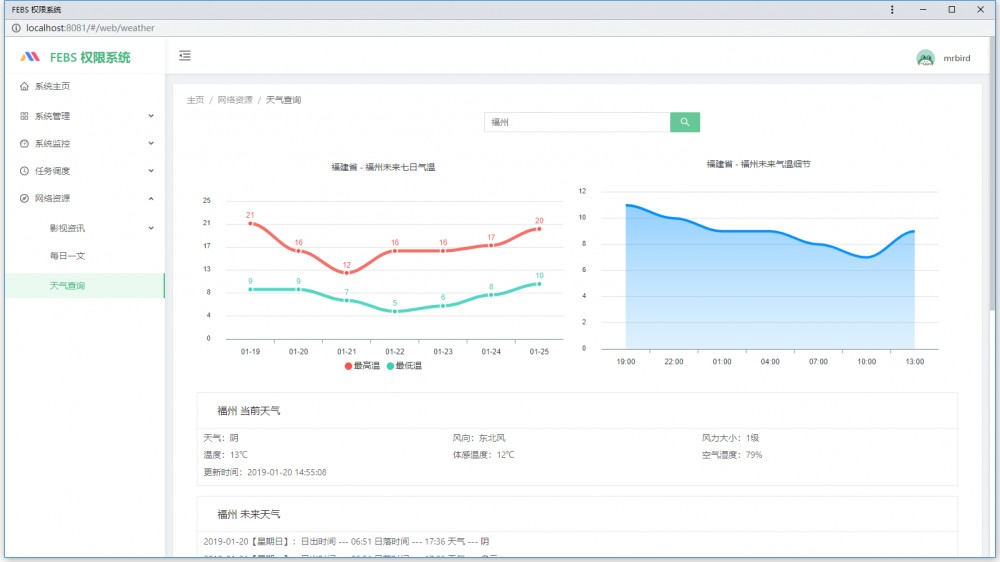
Task: Click the compass icon beside 网络资源
Action: pyautogui.click(x=24, y=198)
